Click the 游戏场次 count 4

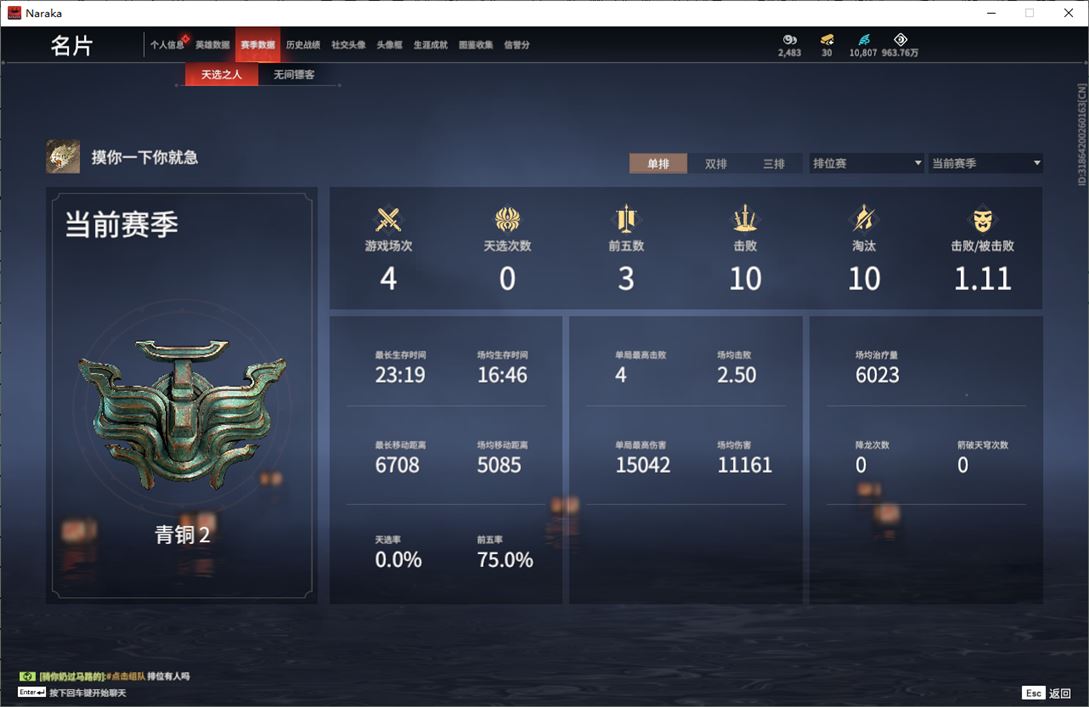(x=388, y=278)
